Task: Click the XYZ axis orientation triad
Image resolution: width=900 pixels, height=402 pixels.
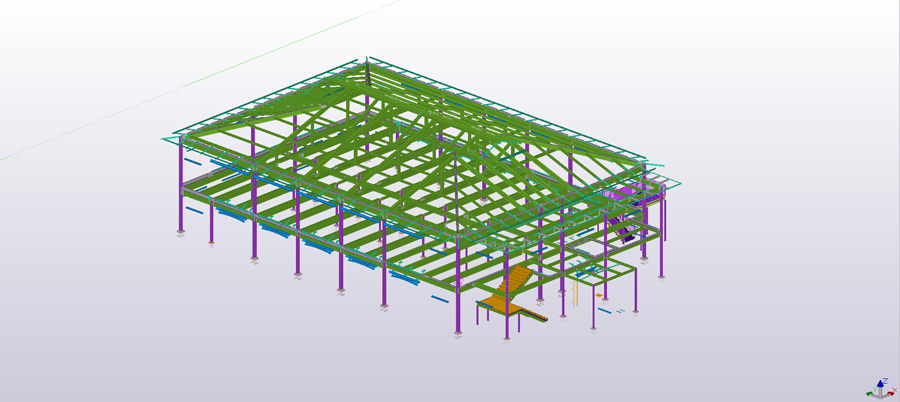Action: tap(881, 387)
